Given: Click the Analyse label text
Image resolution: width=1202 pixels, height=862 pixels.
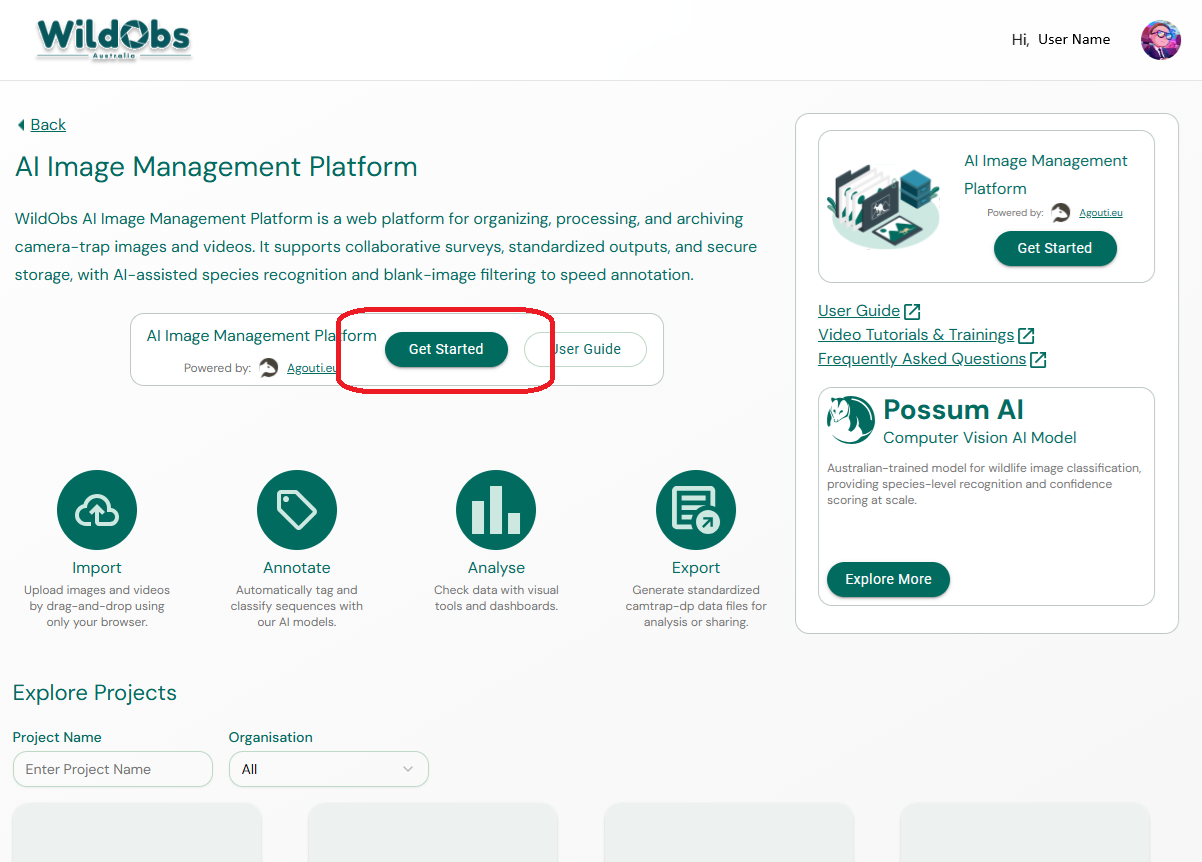Looking at the screenshot, I should coord(496,568).
